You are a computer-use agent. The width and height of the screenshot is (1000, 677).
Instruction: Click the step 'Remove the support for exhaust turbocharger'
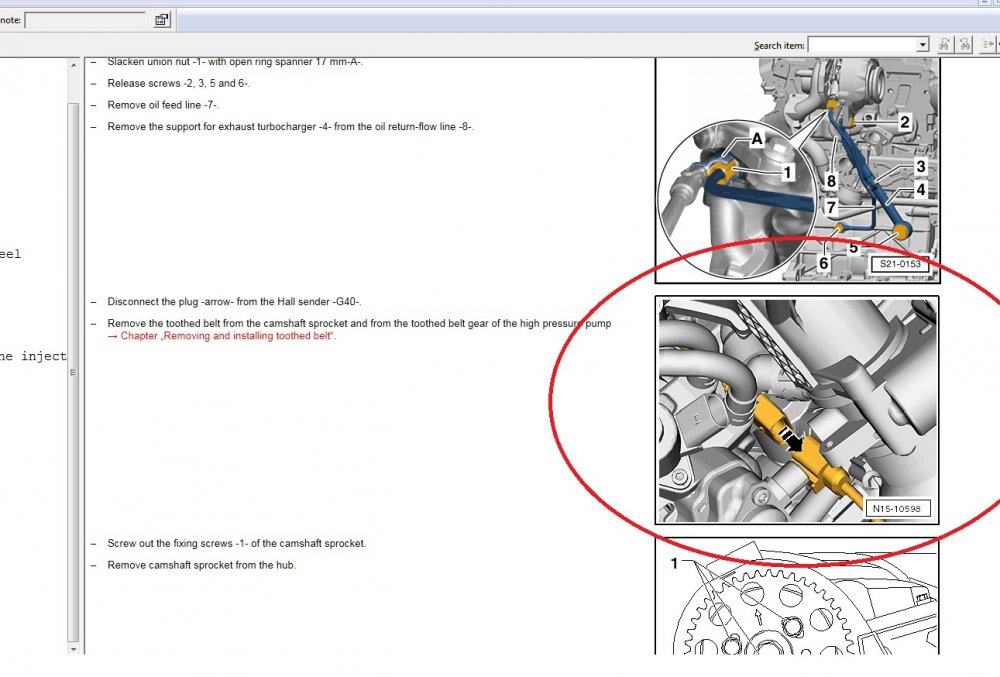coord(290,127)
